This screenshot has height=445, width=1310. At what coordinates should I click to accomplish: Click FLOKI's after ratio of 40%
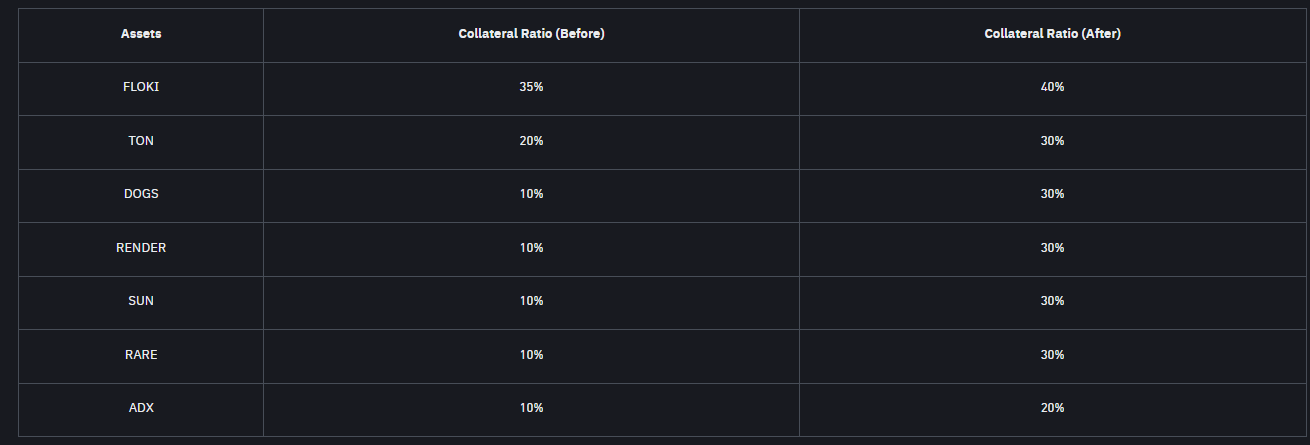tap(1052, 87)
